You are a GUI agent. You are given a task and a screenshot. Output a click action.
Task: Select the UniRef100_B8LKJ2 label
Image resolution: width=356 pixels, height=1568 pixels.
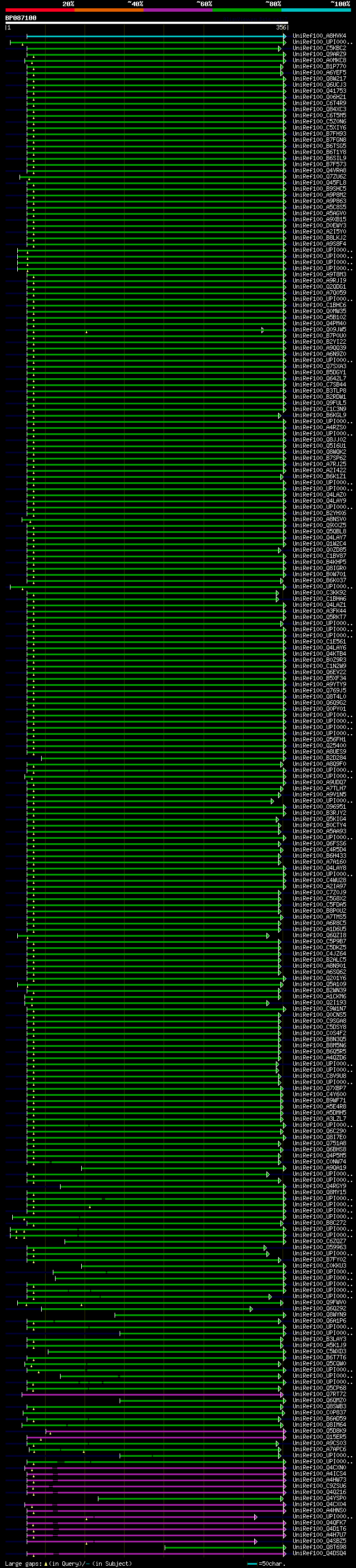[319, 238]
